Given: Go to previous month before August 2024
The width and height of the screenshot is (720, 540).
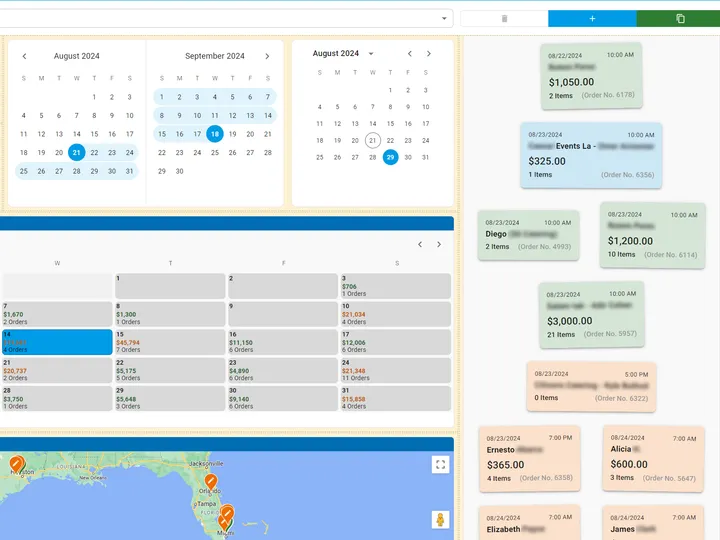Looking at the screenshot, I should pyautogui.click(x=24, y=56).
